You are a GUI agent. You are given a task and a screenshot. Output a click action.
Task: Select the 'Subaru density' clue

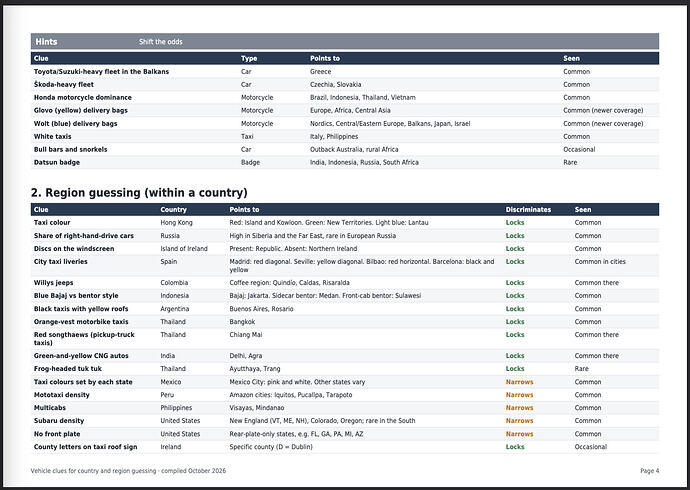coord(59,421)
